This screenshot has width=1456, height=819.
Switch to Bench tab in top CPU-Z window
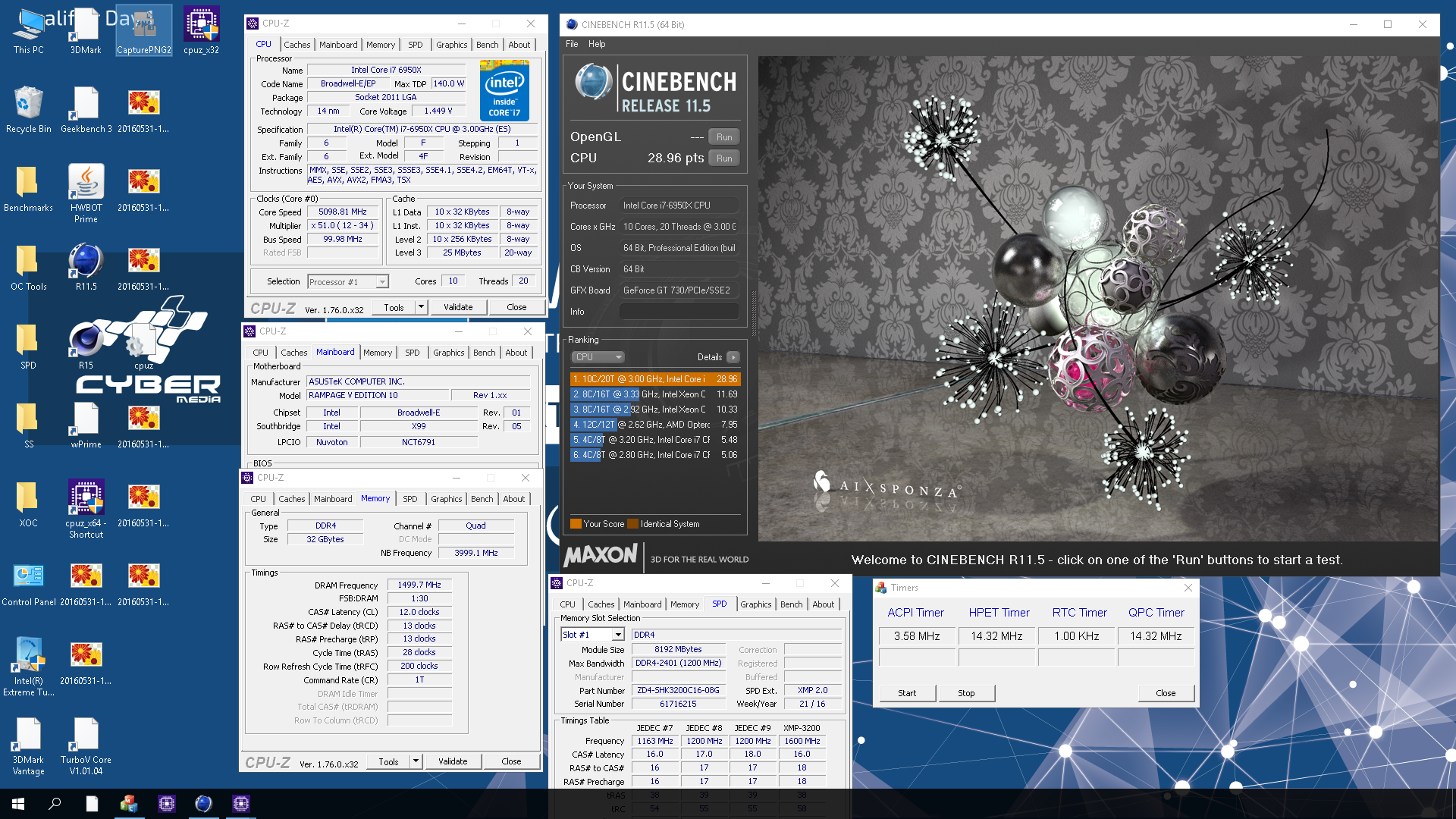tap(488, 45)
